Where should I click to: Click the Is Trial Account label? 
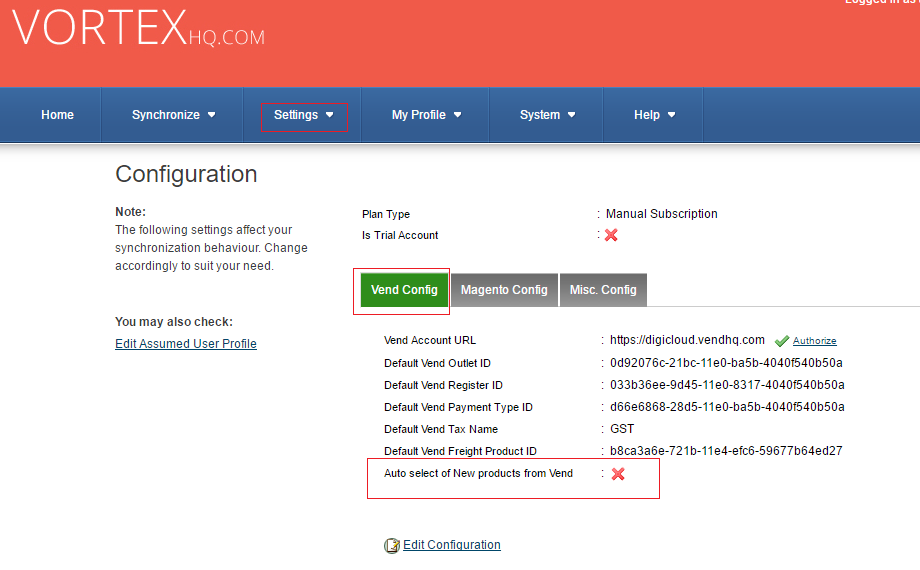(400, 235)
